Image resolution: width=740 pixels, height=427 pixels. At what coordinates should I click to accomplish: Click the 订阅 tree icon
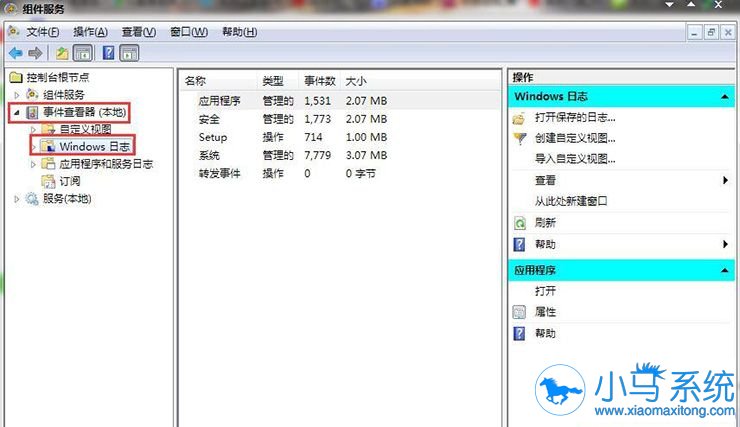click(48, 181)
